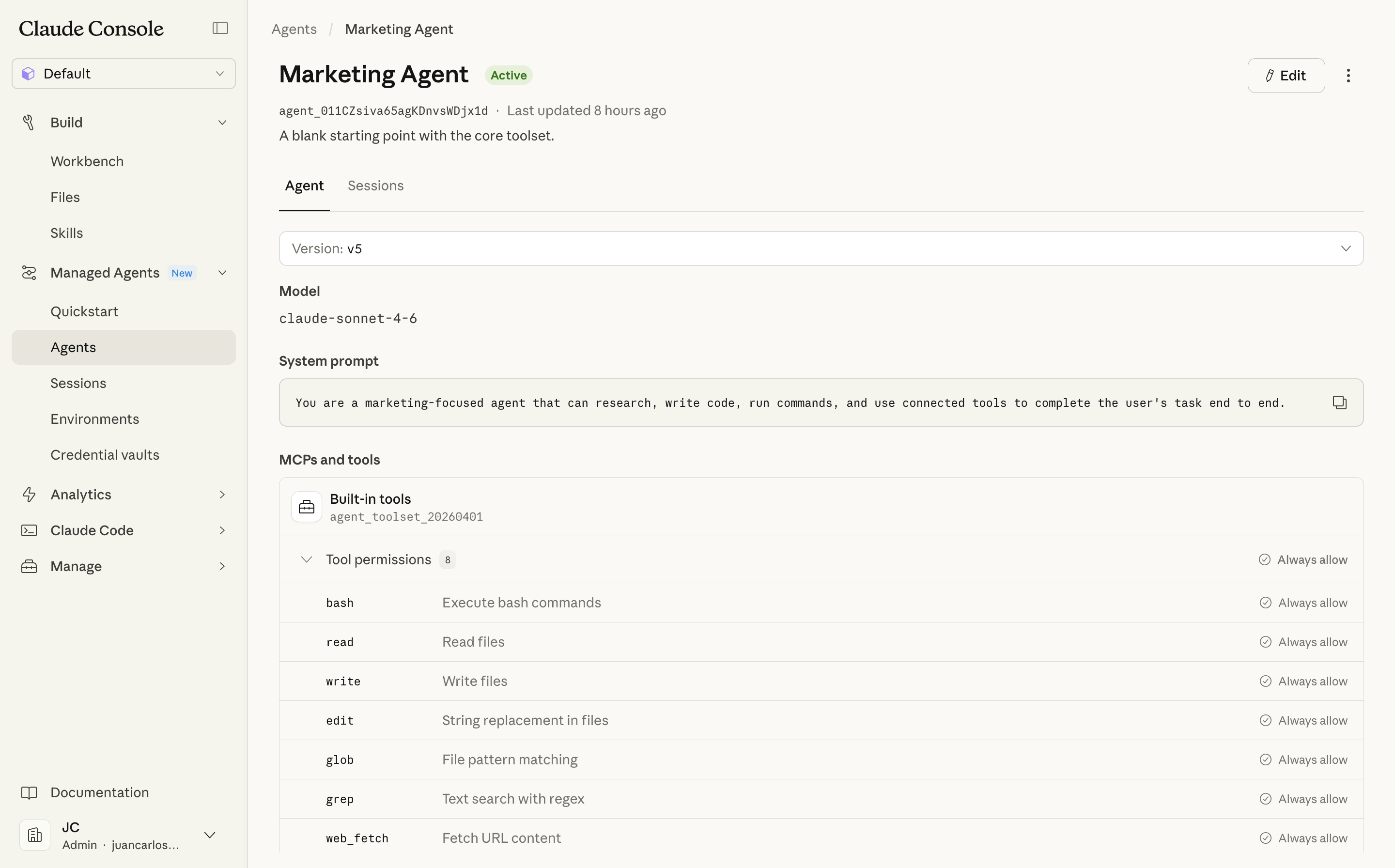Image resolution: width=1395 pixels, height=868 pixels.
Task: Open the Version: v5 dropdown
Action: (1346, 248)
